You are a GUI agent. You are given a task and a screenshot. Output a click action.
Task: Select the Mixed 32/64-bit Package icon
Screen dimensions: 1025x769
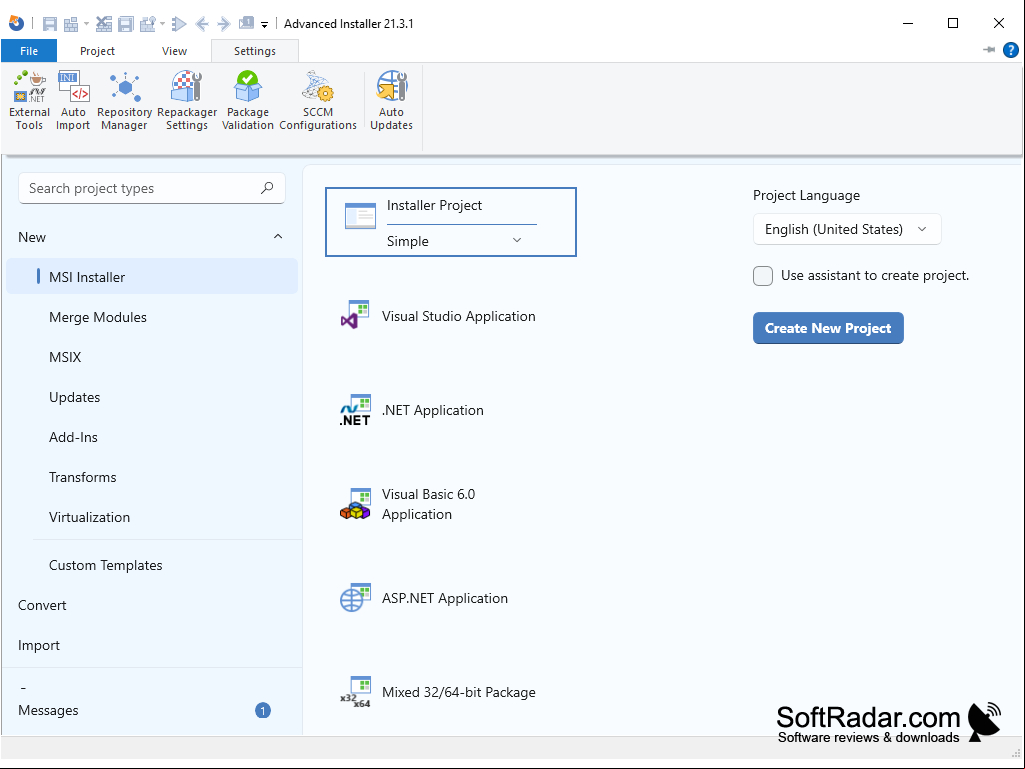click(x=355, y=692)
